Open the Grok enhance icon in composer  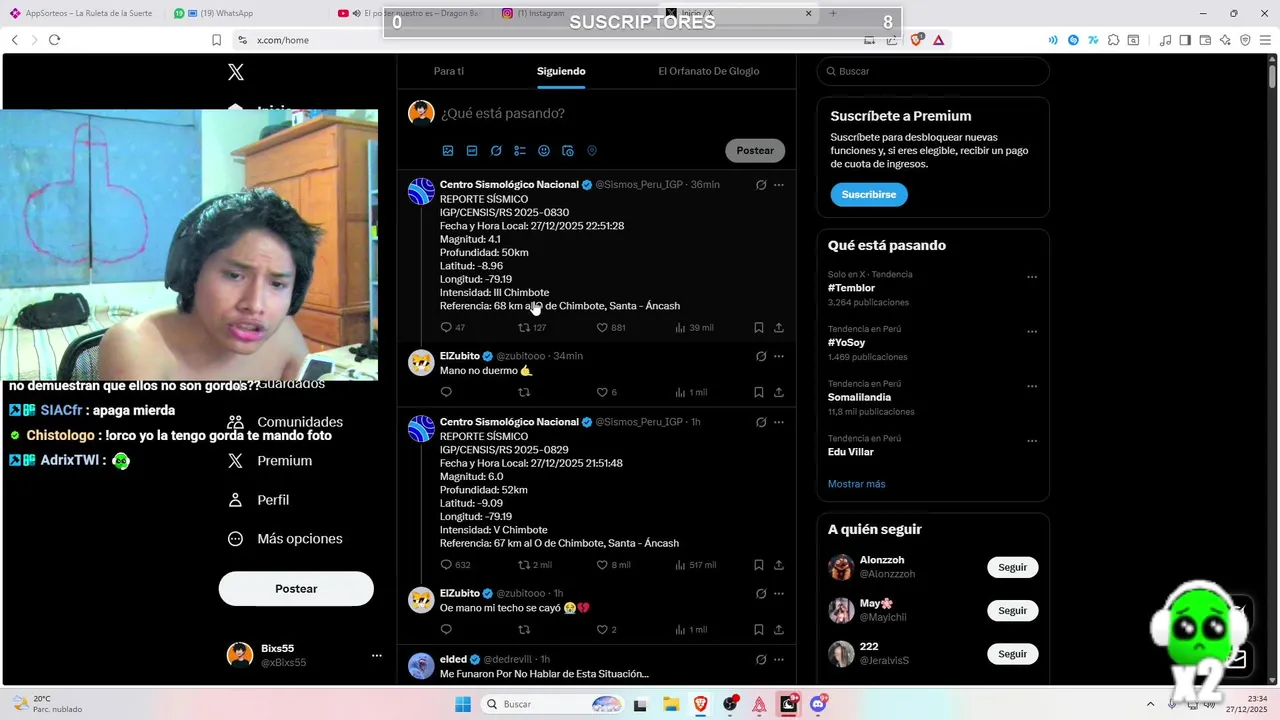pos(496,151)
